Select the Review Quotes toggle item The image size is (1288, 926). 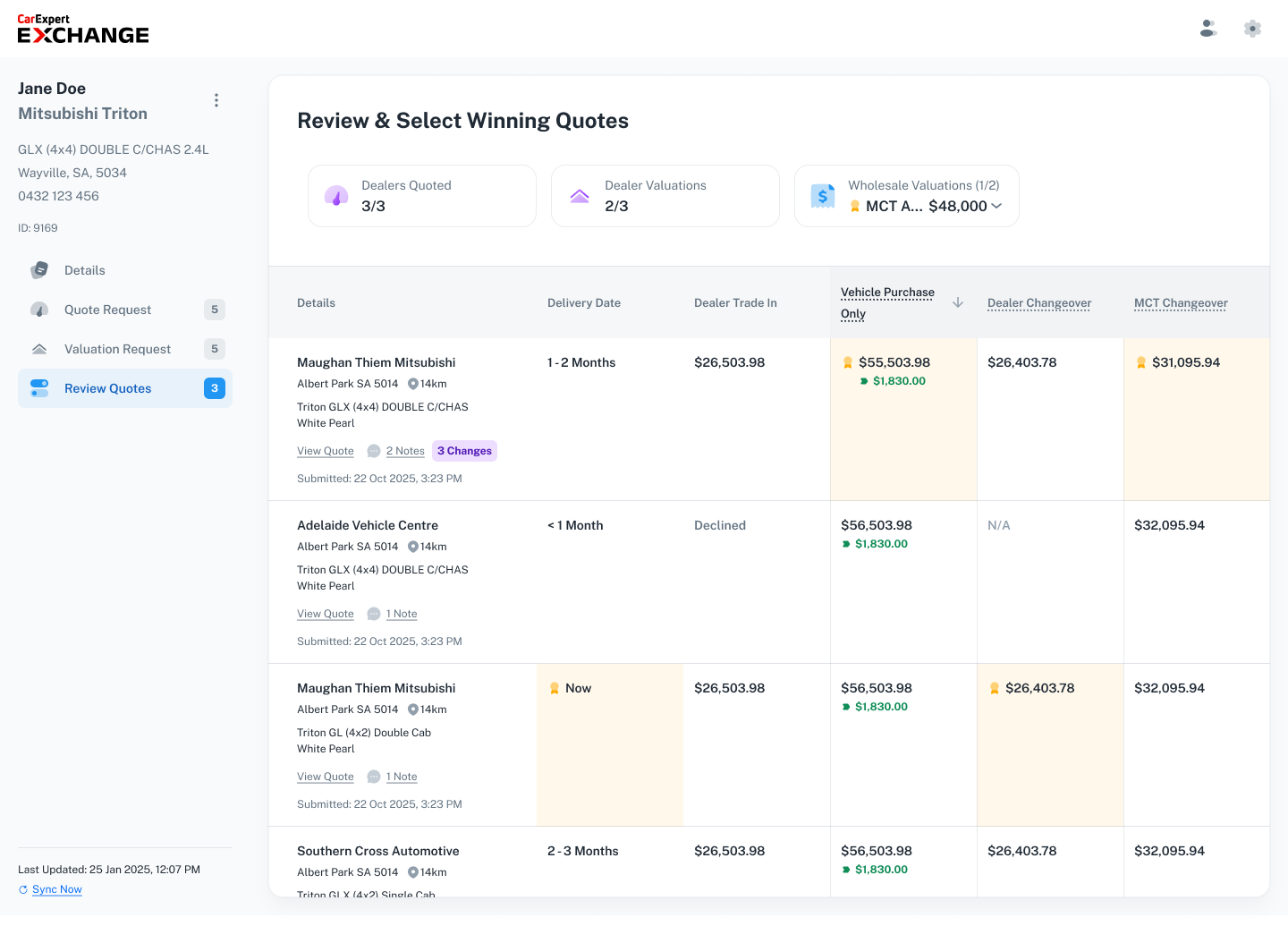(x=125, y=388)
